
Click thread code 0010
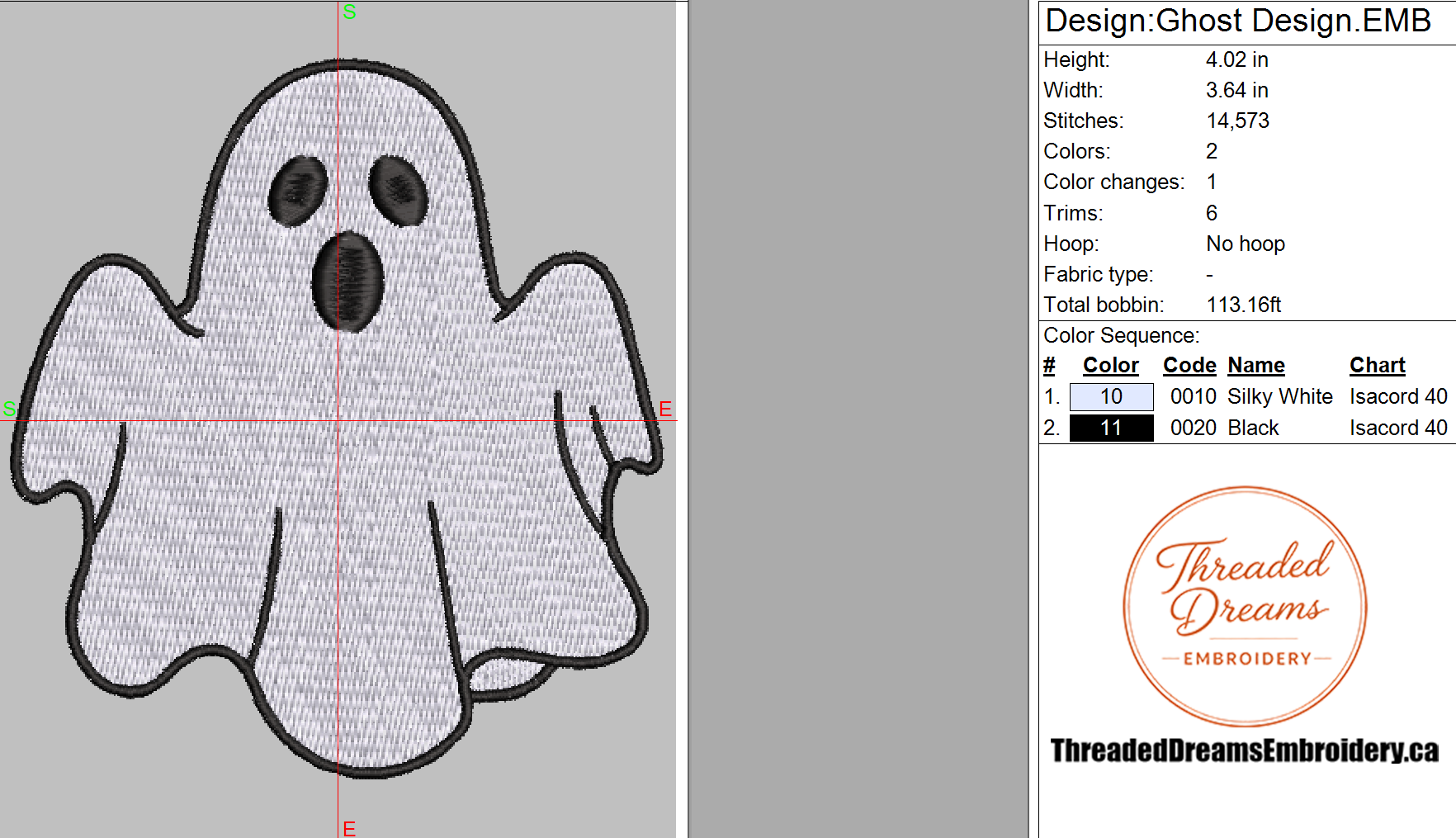1194,397
